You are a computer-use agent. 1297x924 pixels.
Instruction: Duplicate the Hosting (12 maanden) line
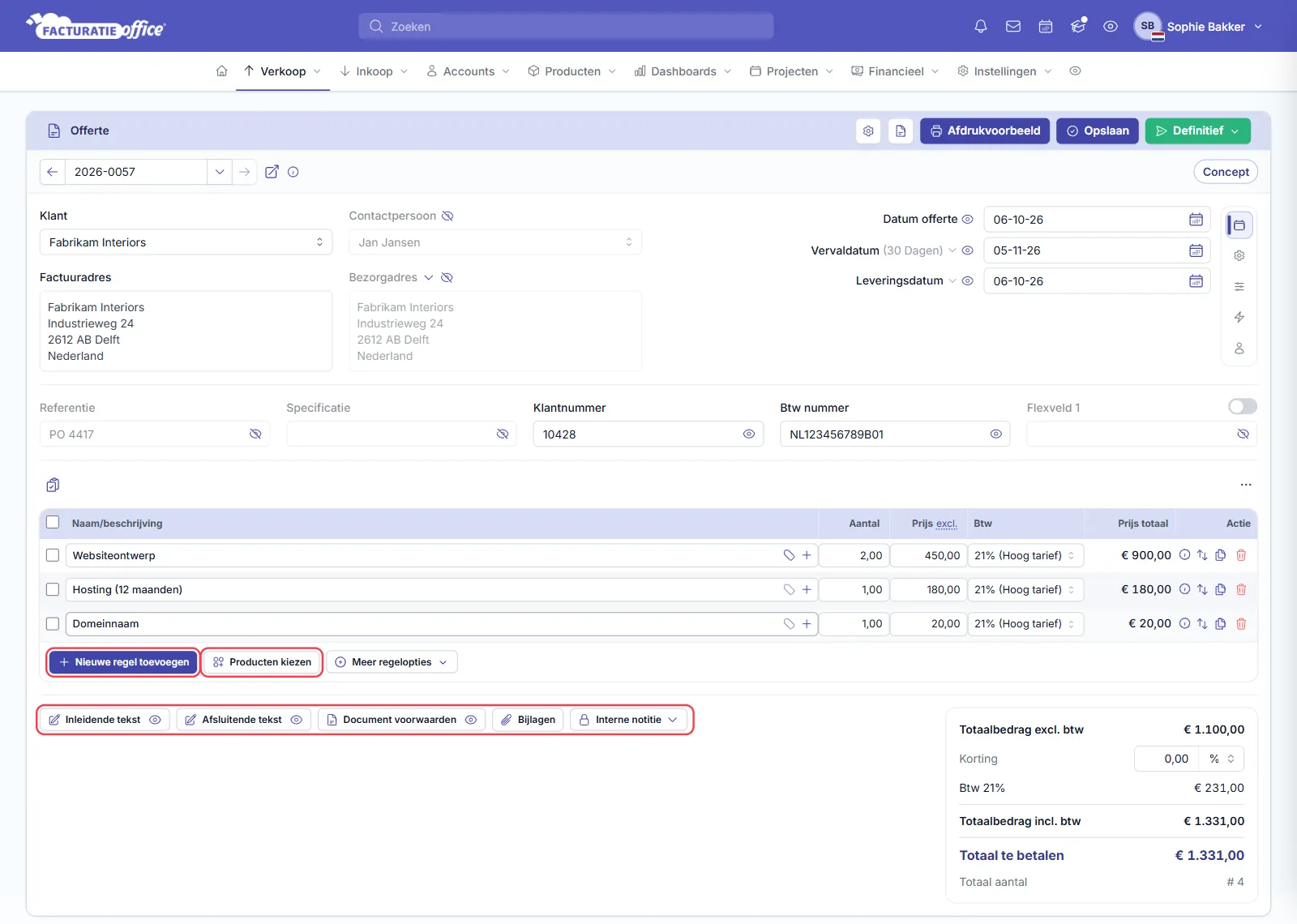click(x=1221, y=589)
